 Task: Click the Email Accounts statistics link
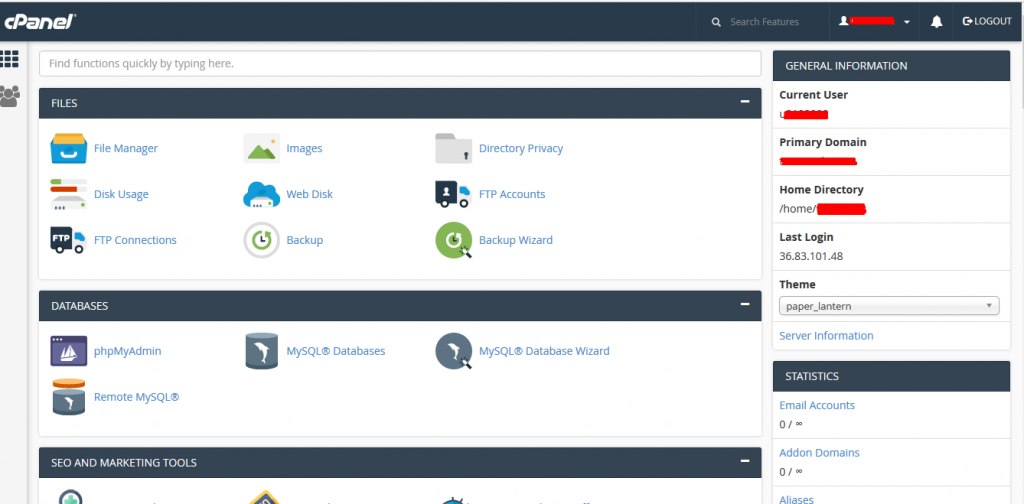click(x=817, y=405)
